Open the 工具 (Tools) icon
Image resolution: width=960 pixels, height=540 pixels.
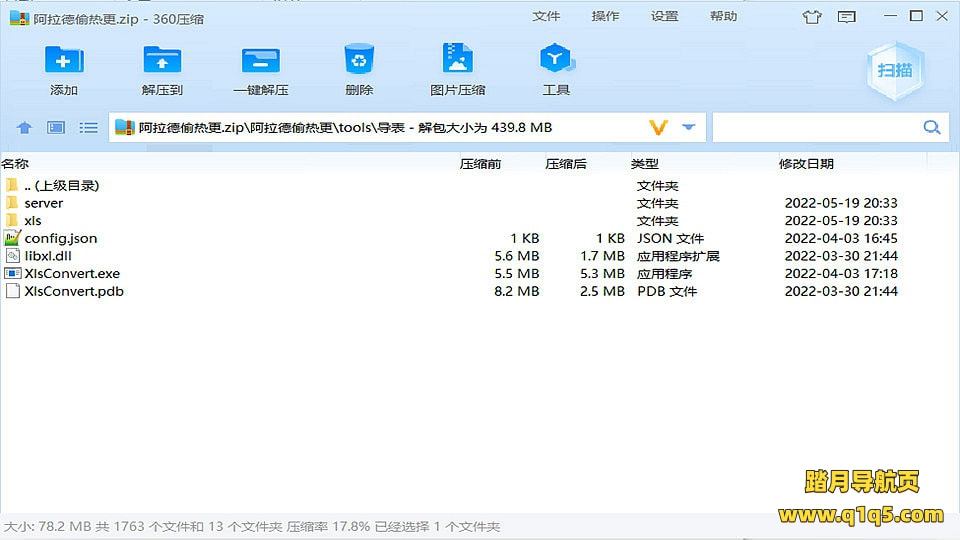(x=555, y=61)
